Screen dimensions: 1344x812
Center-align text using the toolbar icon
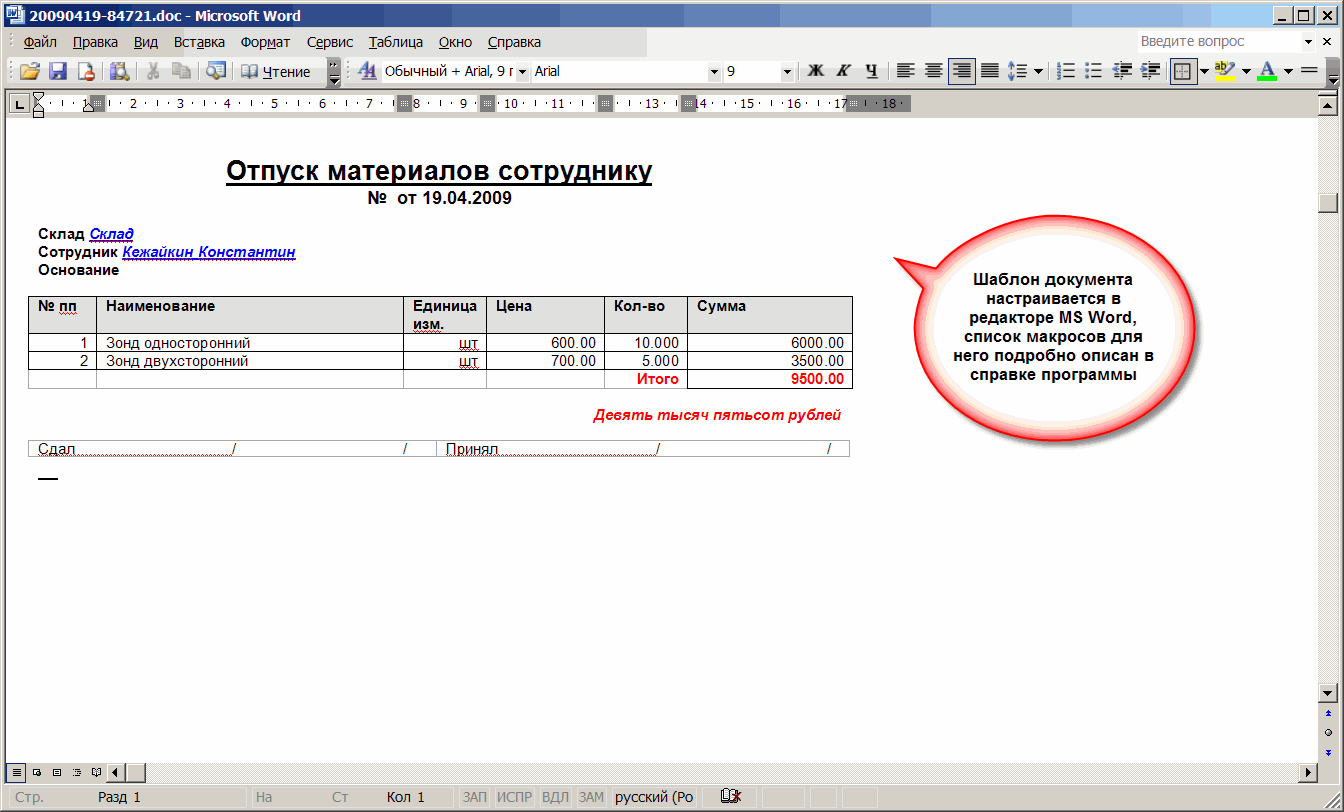coord(933,71)
